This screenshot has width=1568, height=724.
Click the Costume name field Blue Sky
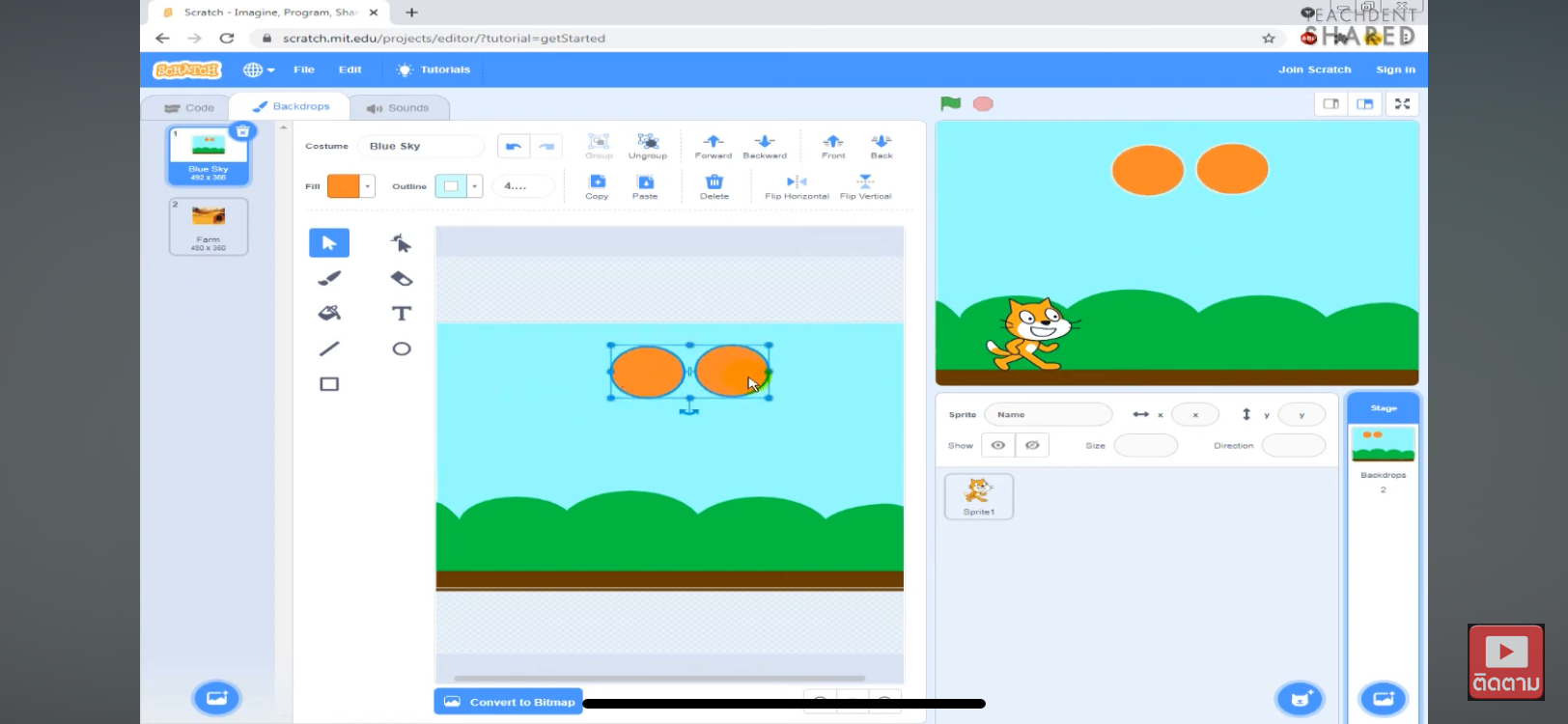[x=421, y=147]
